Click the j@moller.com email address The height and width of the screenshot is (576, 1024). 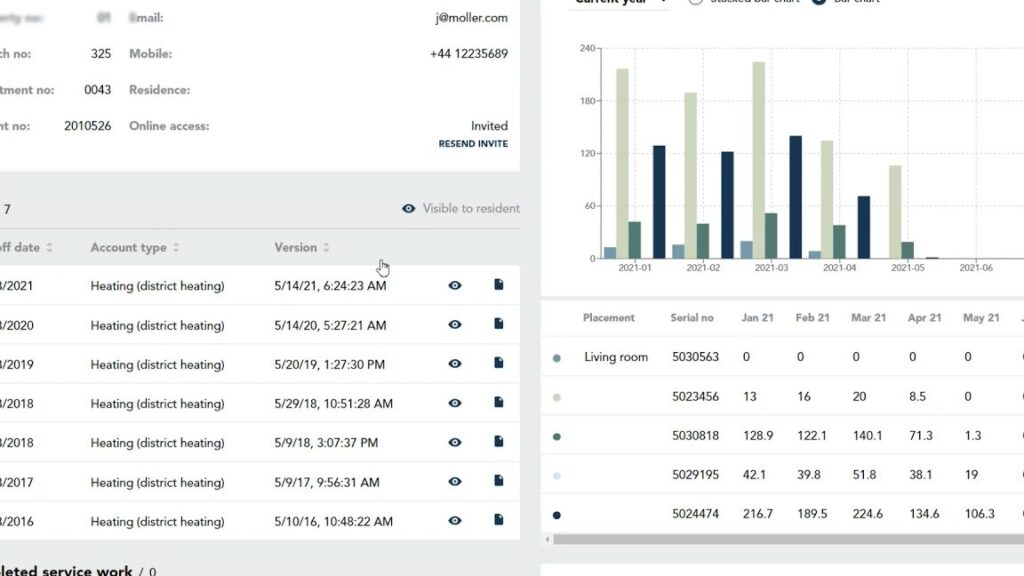tap(472, 18)
